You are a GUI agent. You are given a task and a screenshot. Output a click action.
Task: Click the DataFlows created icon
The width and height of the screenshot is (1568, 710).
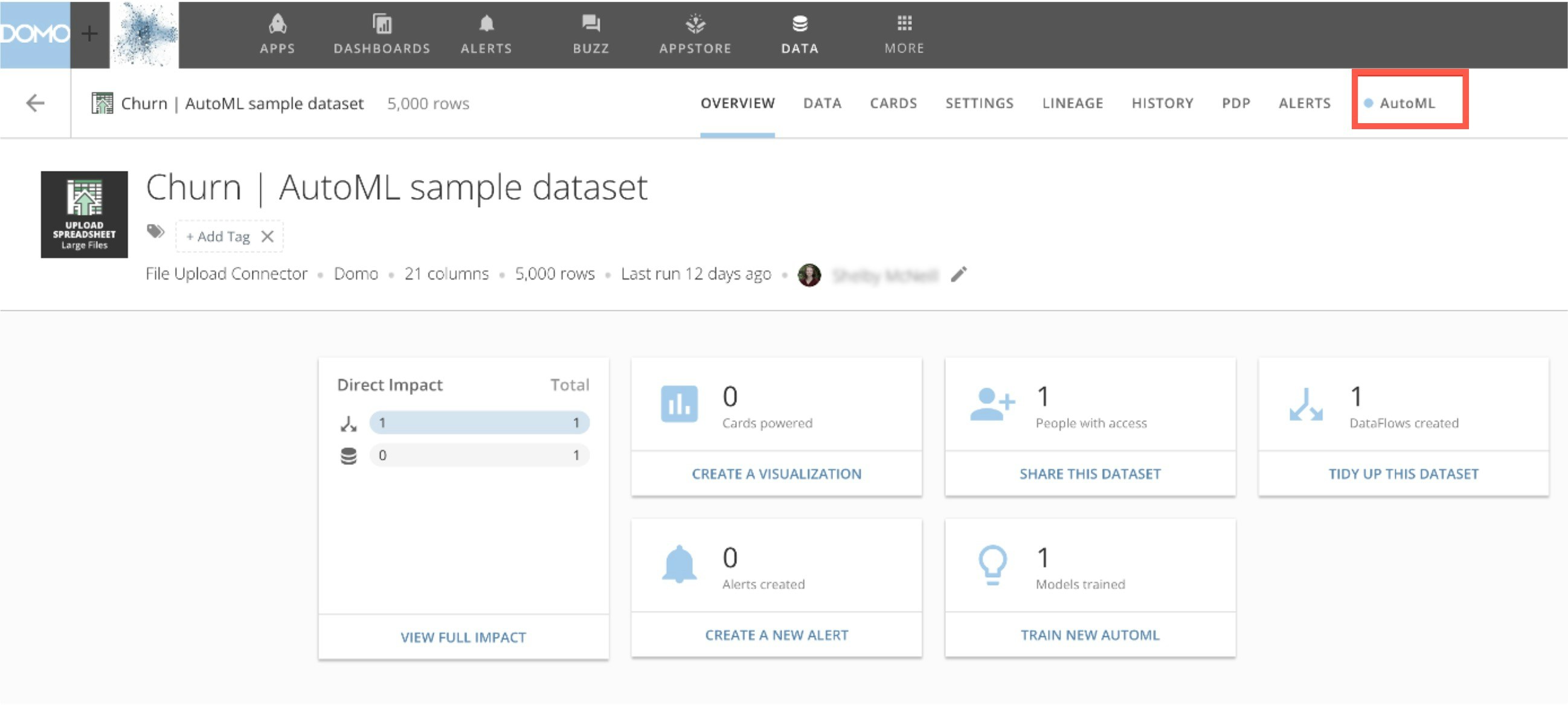(1306, 404)
